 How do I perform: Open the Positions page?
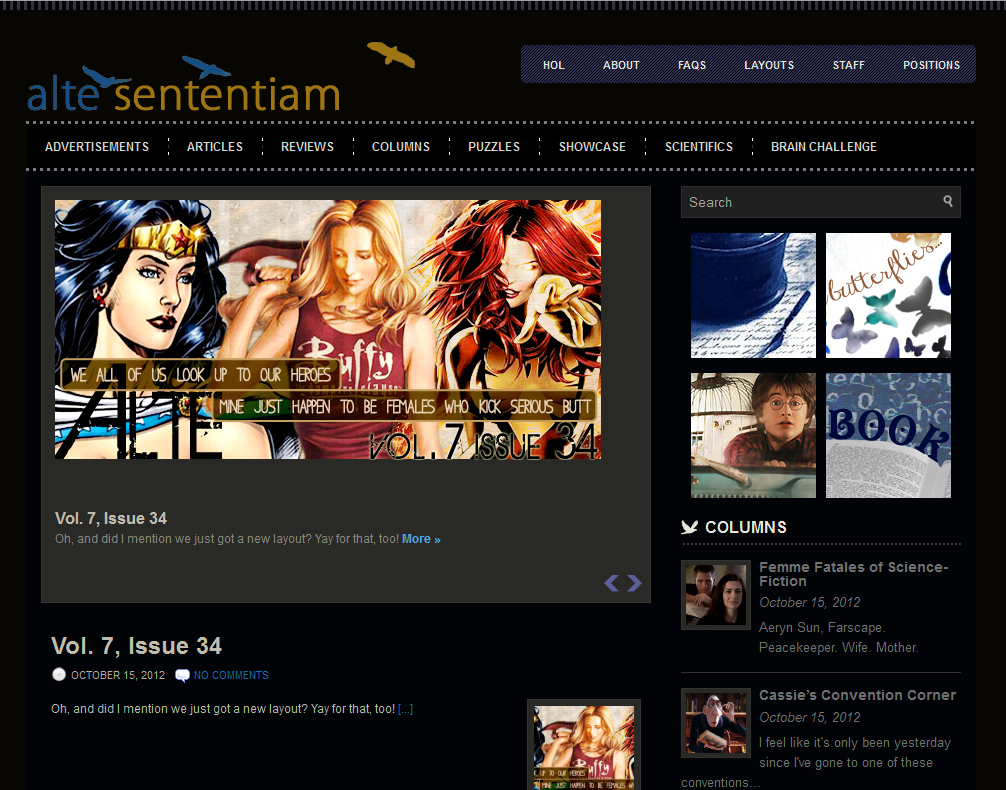932,65
